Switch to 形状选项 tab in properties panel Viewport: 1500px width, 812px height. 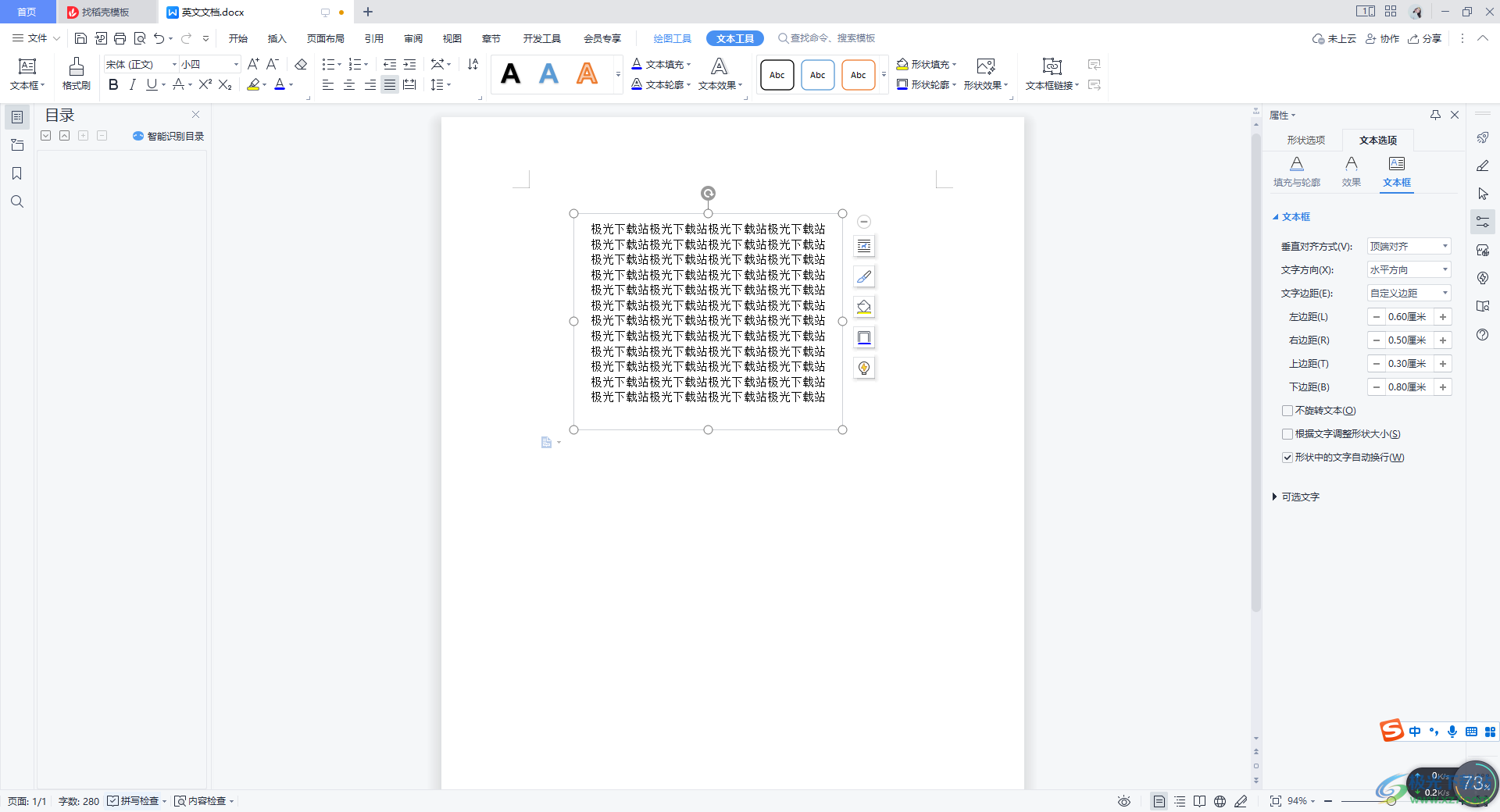click(1306, 141)
